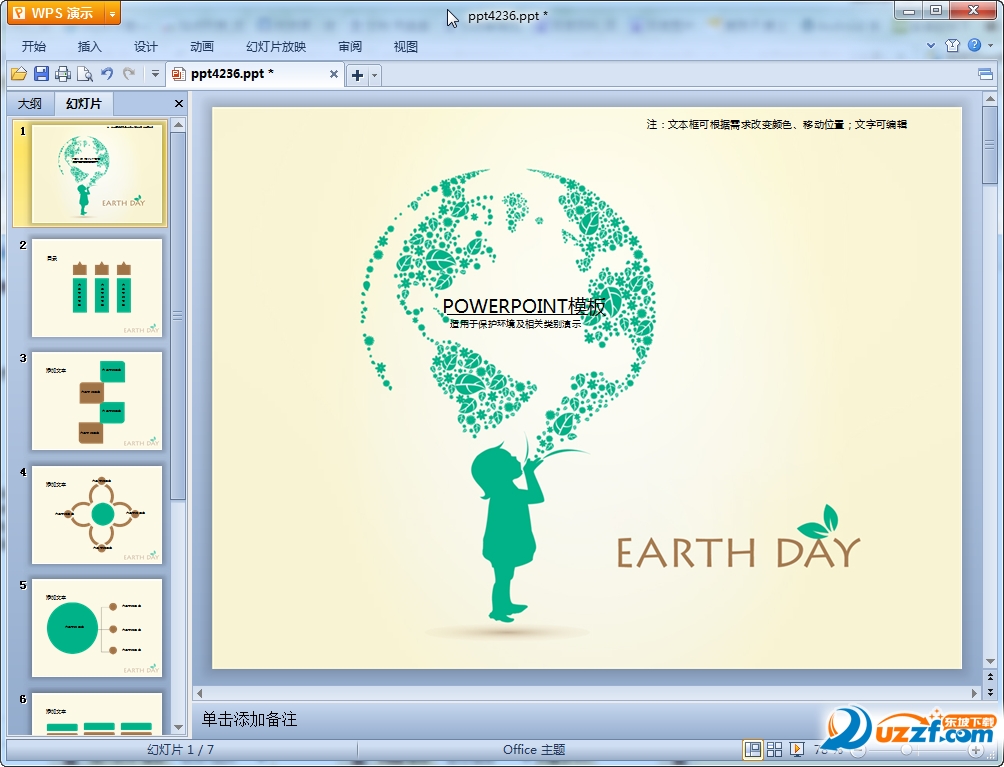Click main editor vertical scroll down arrow
The height and width of the screenshot is (767, 1004).
coord(990,661)
